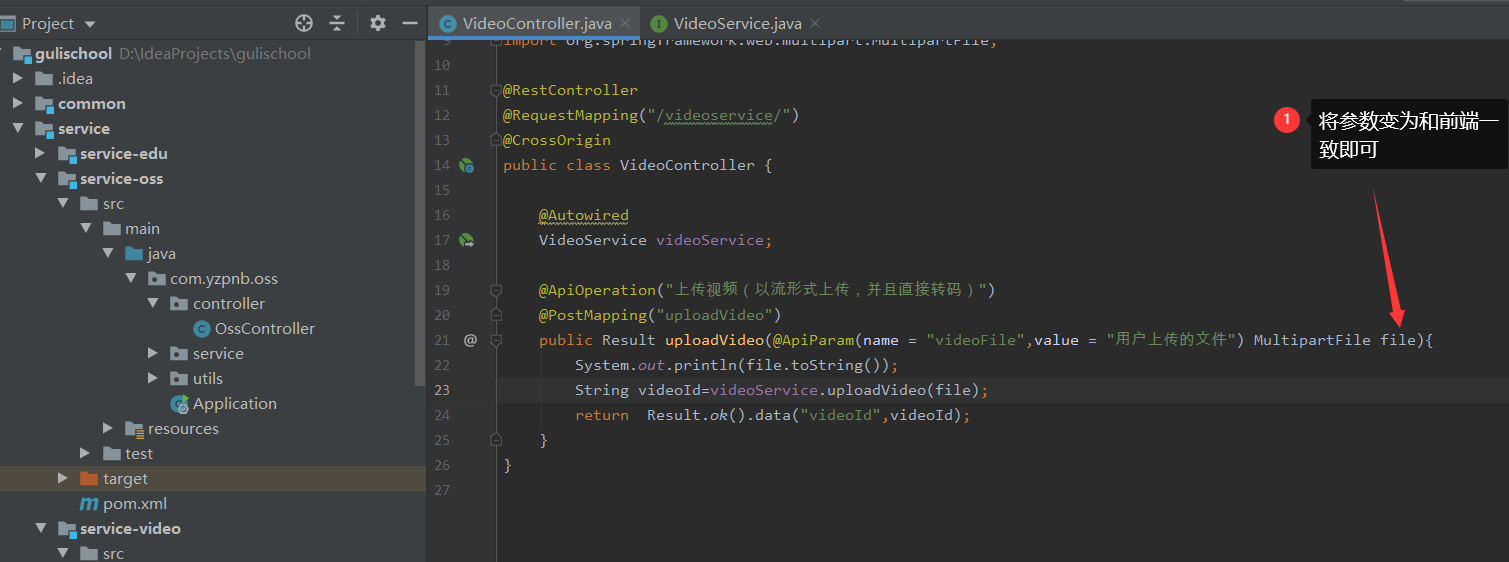Click the controller package icon
This screenshot has height=562, width=1509.
pyautogui.click(x=179, y=303)
